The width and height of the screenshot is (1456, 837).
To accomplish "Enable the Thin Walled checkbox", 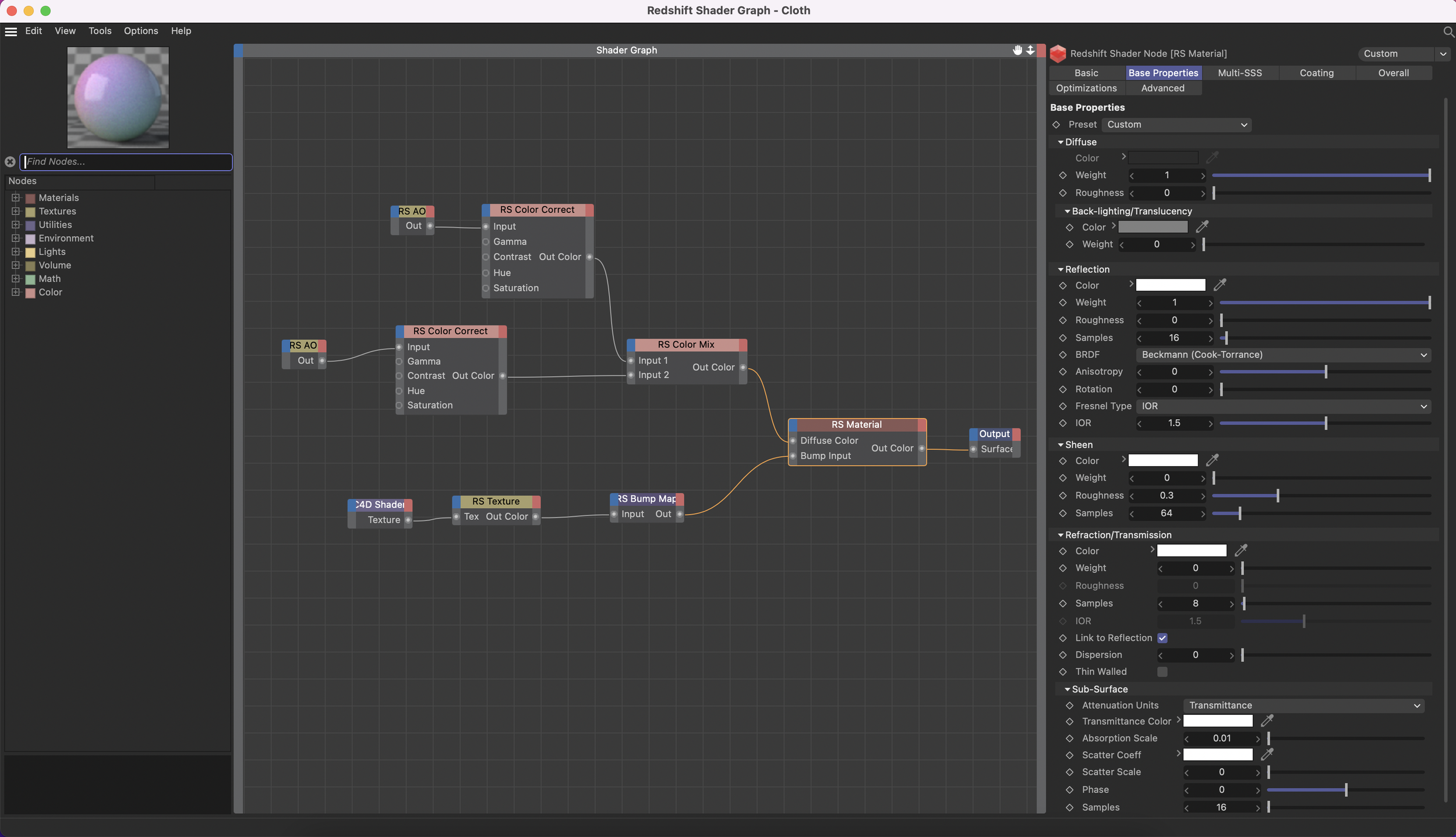I will 1162,672.
